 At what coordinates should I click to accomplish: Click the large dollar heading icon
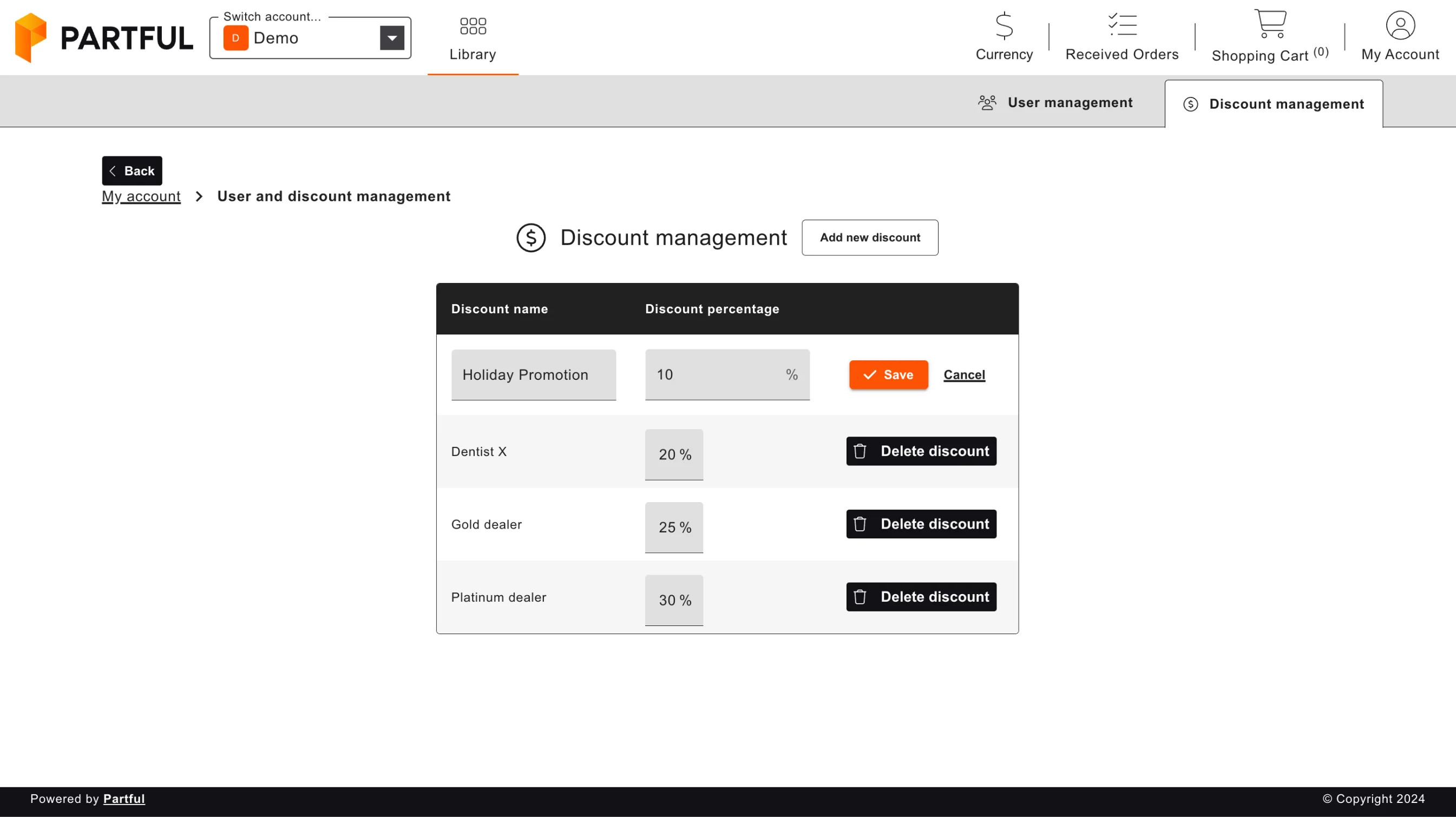531,238
